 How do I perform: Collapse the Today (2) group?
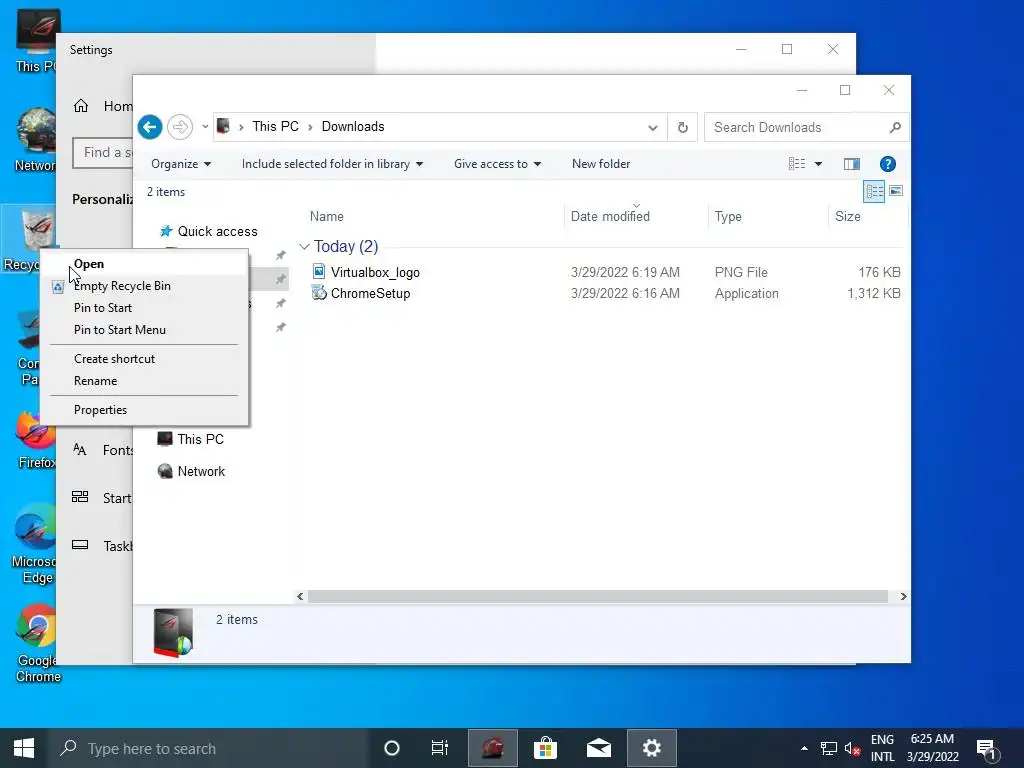(x=304, y=246)
